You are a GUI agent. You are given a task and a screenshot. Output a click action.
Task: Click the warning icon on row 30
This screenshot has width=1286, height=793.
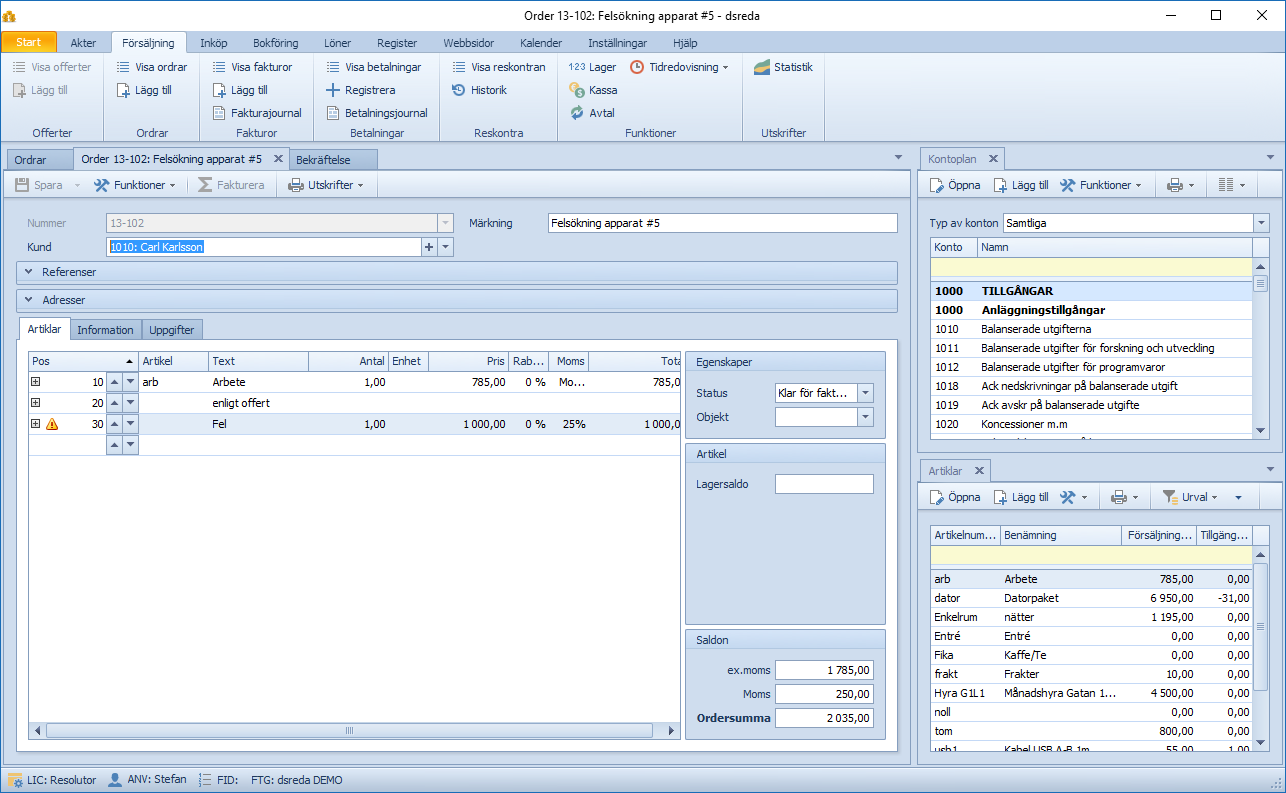click(x=52, y=424)
